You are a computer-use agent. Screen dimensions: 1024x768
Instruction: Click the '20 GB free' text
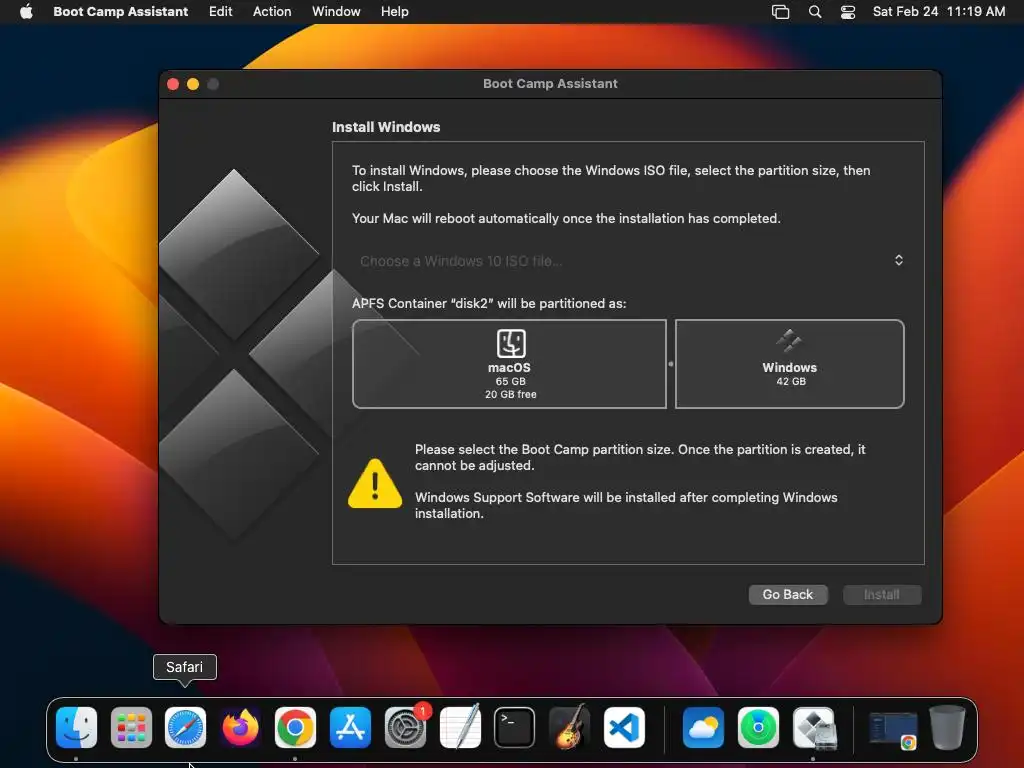coord(511,394)
